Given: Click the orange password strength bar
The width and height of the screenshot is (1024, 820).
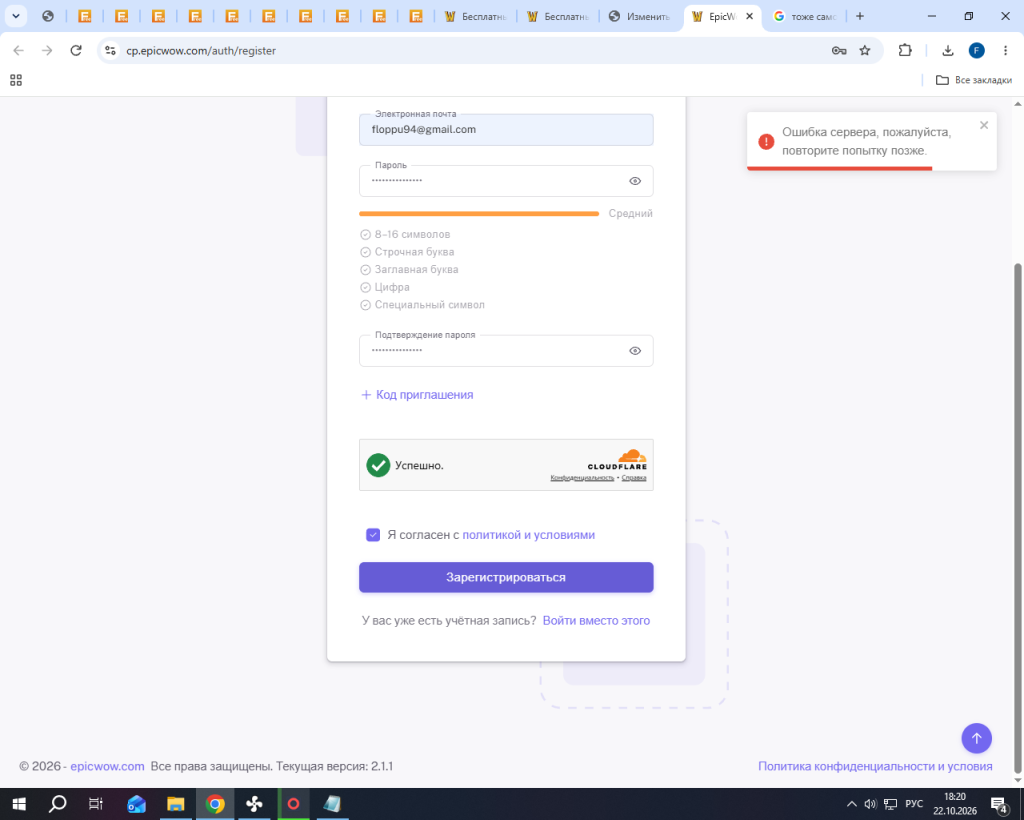Looking at the screenshot, I should 479,213.
